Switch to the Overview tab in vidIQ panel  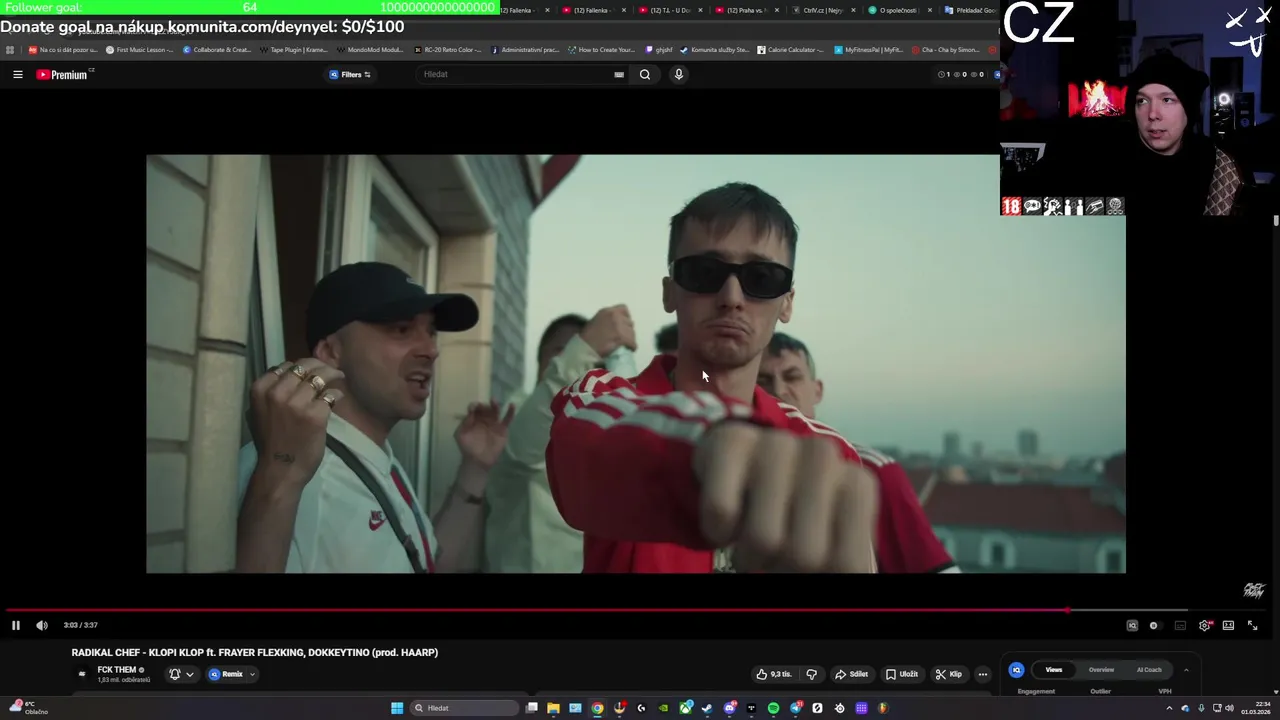[x=1101, y=670]
